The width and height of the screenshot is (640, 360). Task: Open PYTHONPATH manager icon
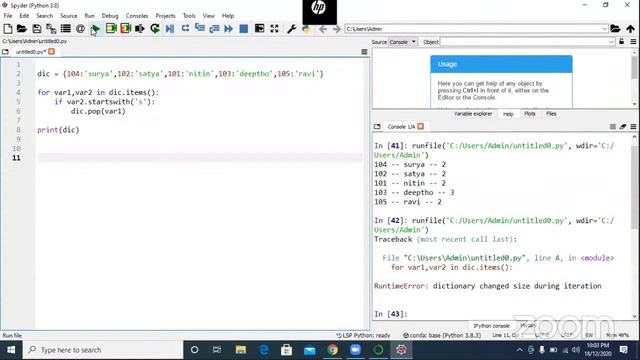(306, 29)
